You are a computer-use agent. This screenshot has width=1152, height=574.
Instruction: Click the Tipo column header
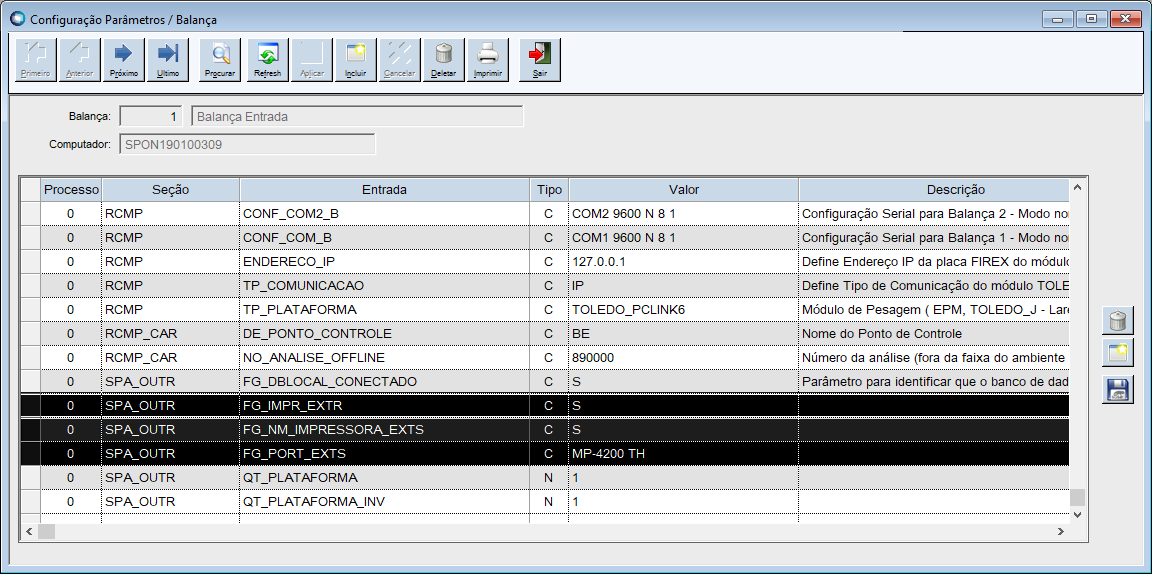pos(549,189)
